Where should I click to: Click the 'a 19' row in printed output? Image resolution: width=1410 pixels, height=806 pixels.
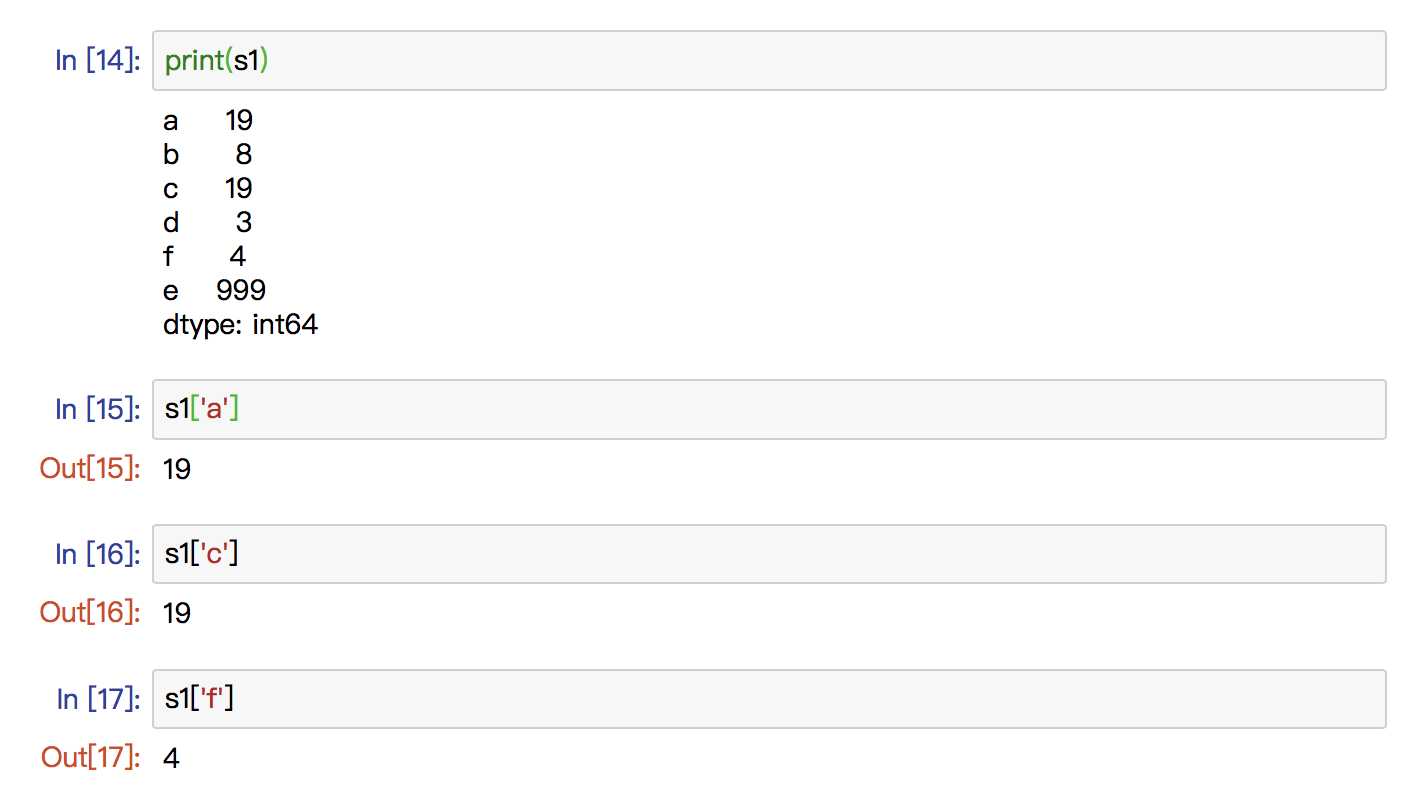(x=208, y=121)
